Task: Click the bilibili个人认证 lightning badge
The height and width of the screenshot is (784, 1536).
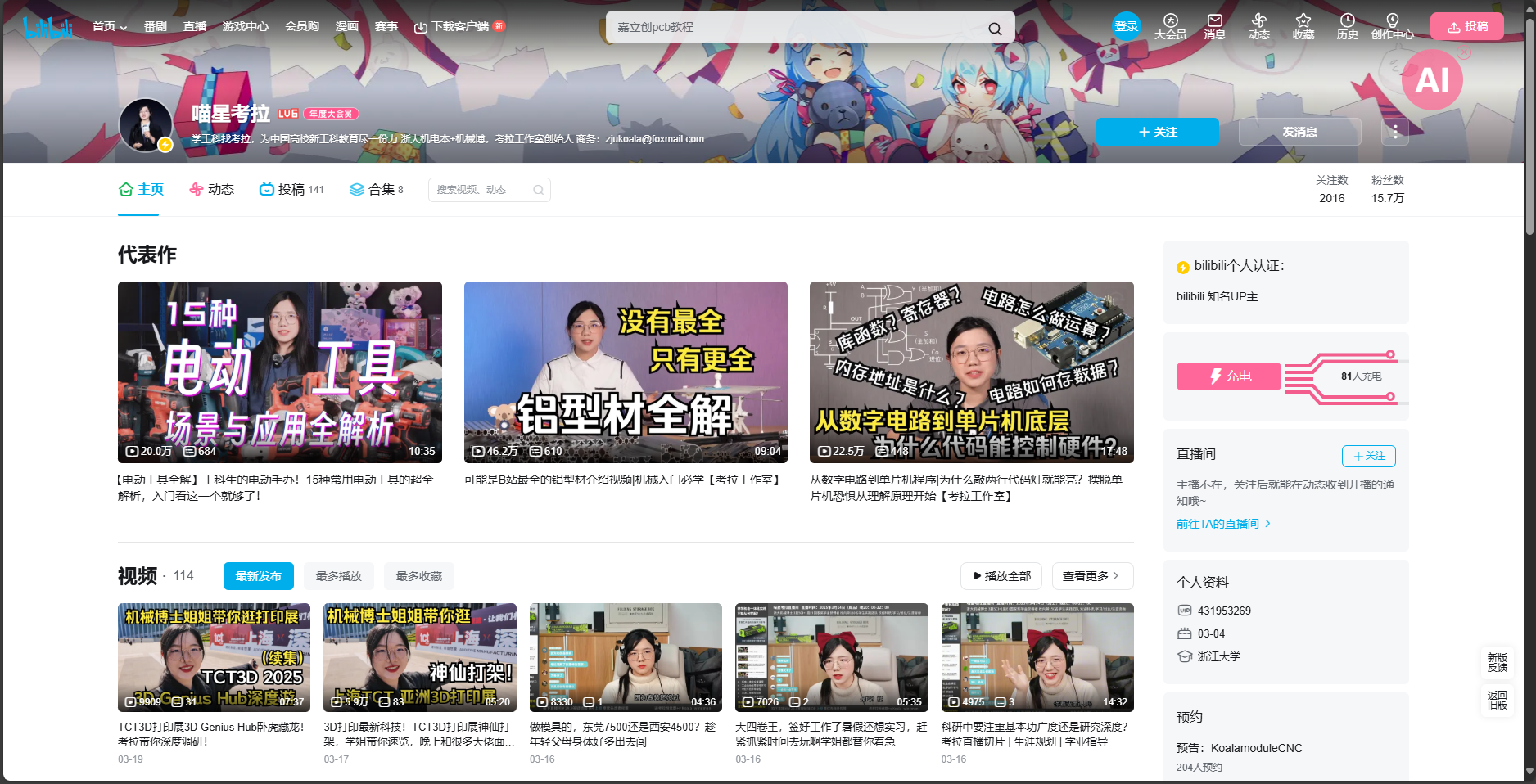Action: click(x=1182, y=267)
